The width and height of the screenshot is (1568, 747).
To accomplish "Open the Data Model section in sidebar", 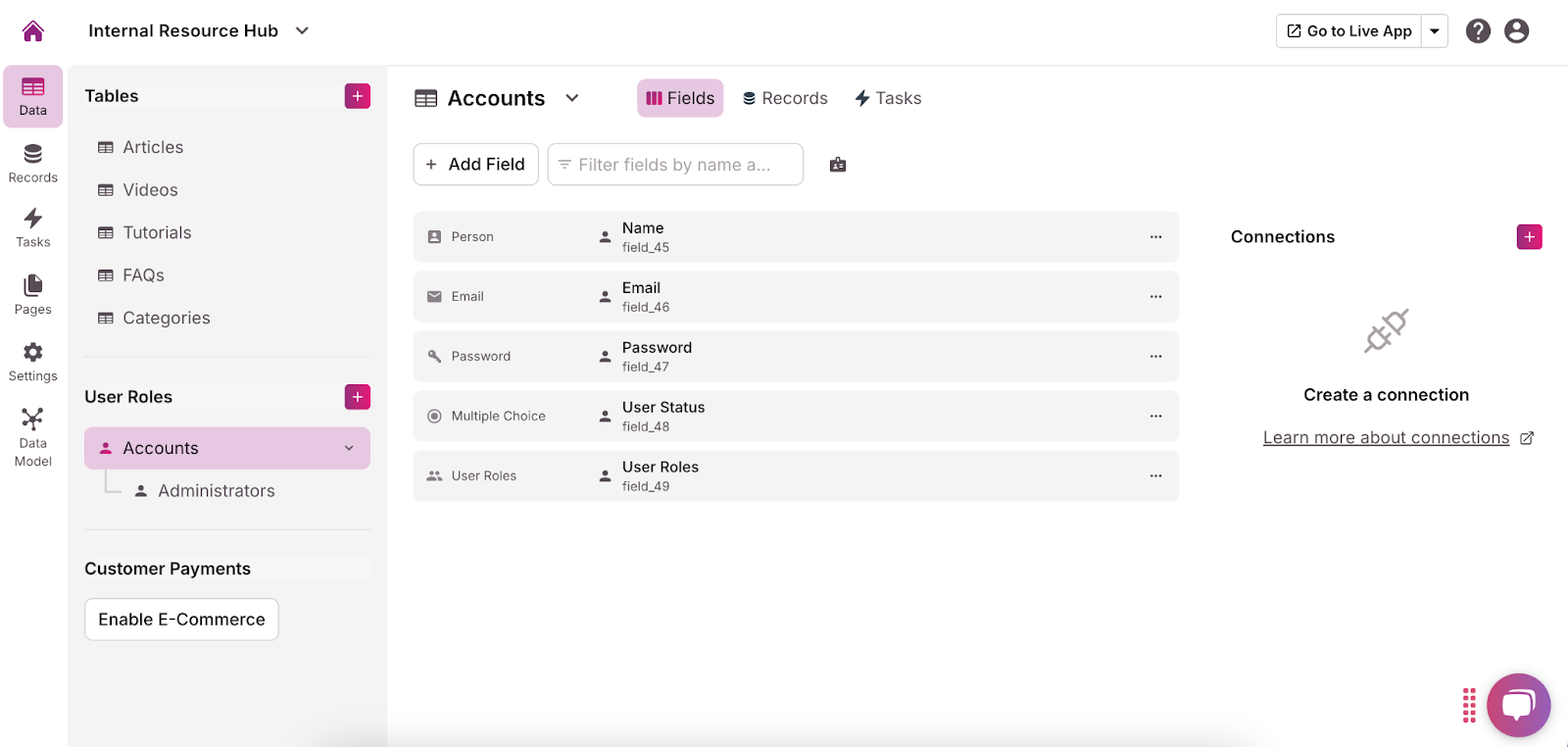I will [x=32, y=437].
